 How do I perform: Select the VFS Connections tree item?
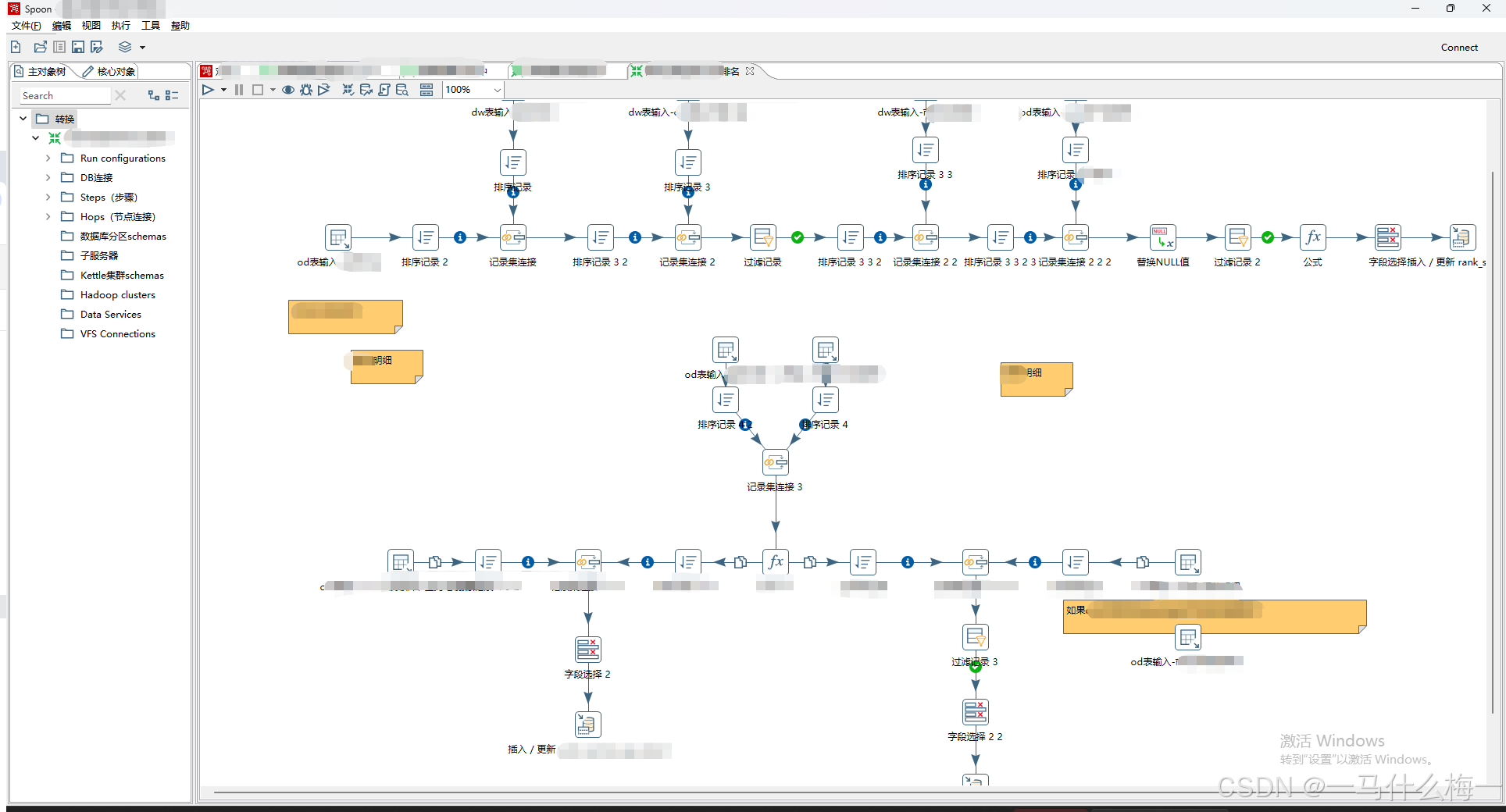pos(109,333)
